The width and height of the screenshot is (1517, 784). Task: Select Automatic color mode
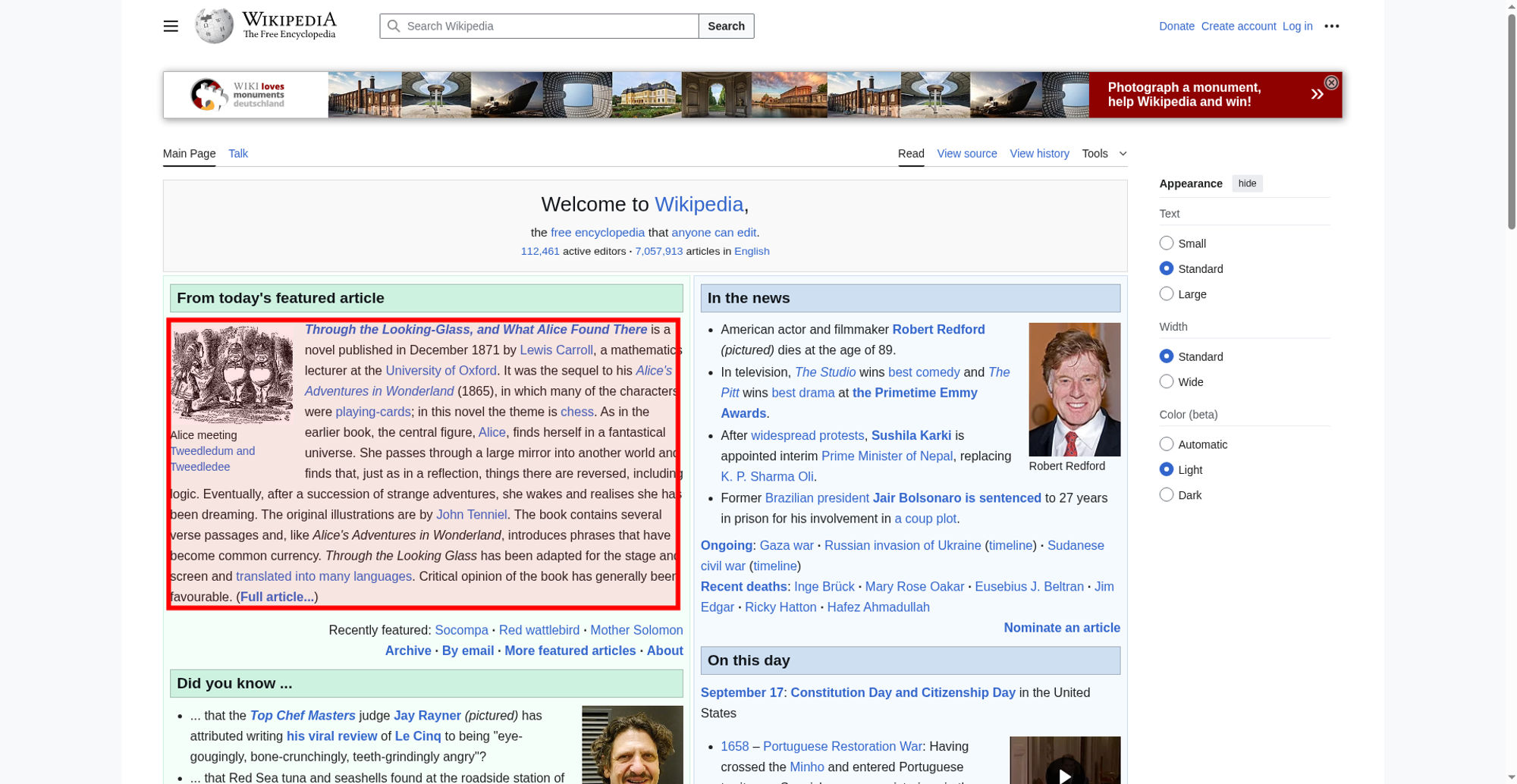[x=1167, y=444]
